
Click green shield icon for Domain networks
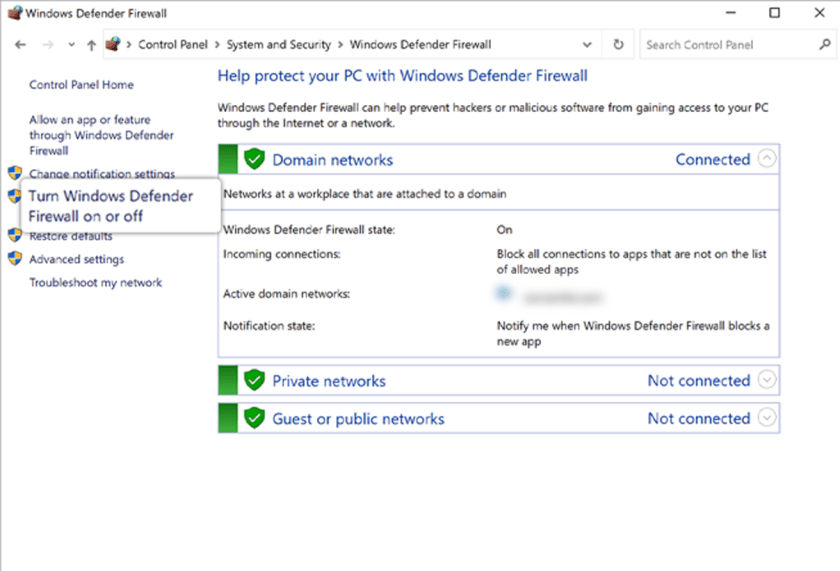[x=254, y=159]
